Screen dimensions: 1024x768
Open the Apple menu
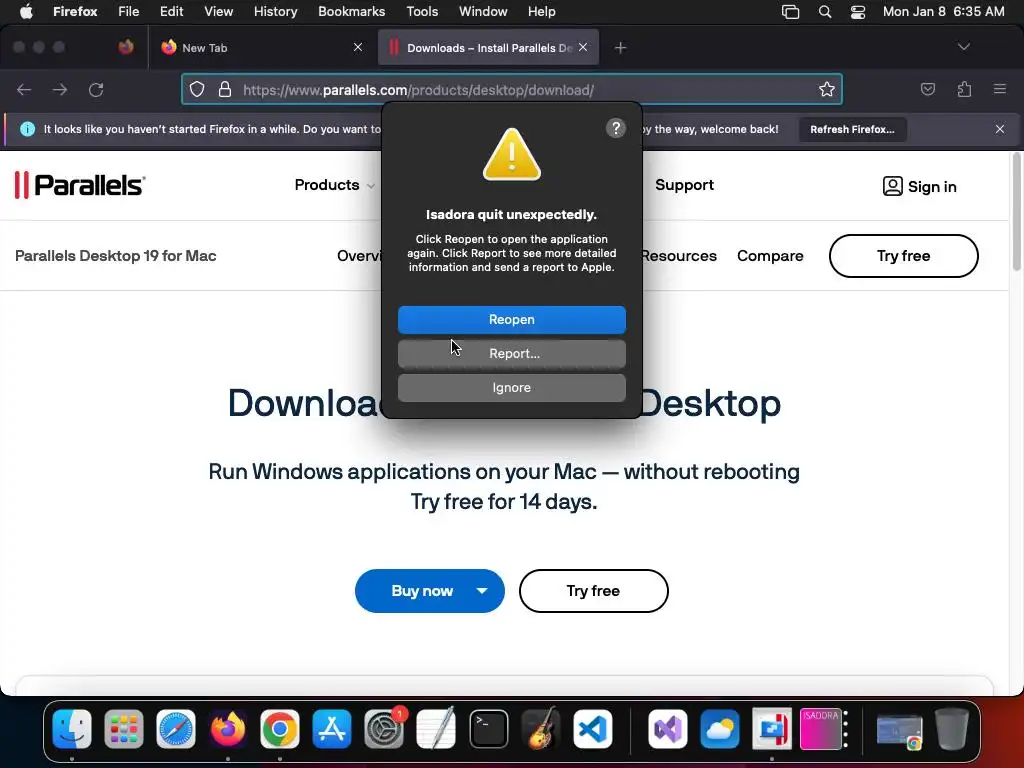(26, 11)
